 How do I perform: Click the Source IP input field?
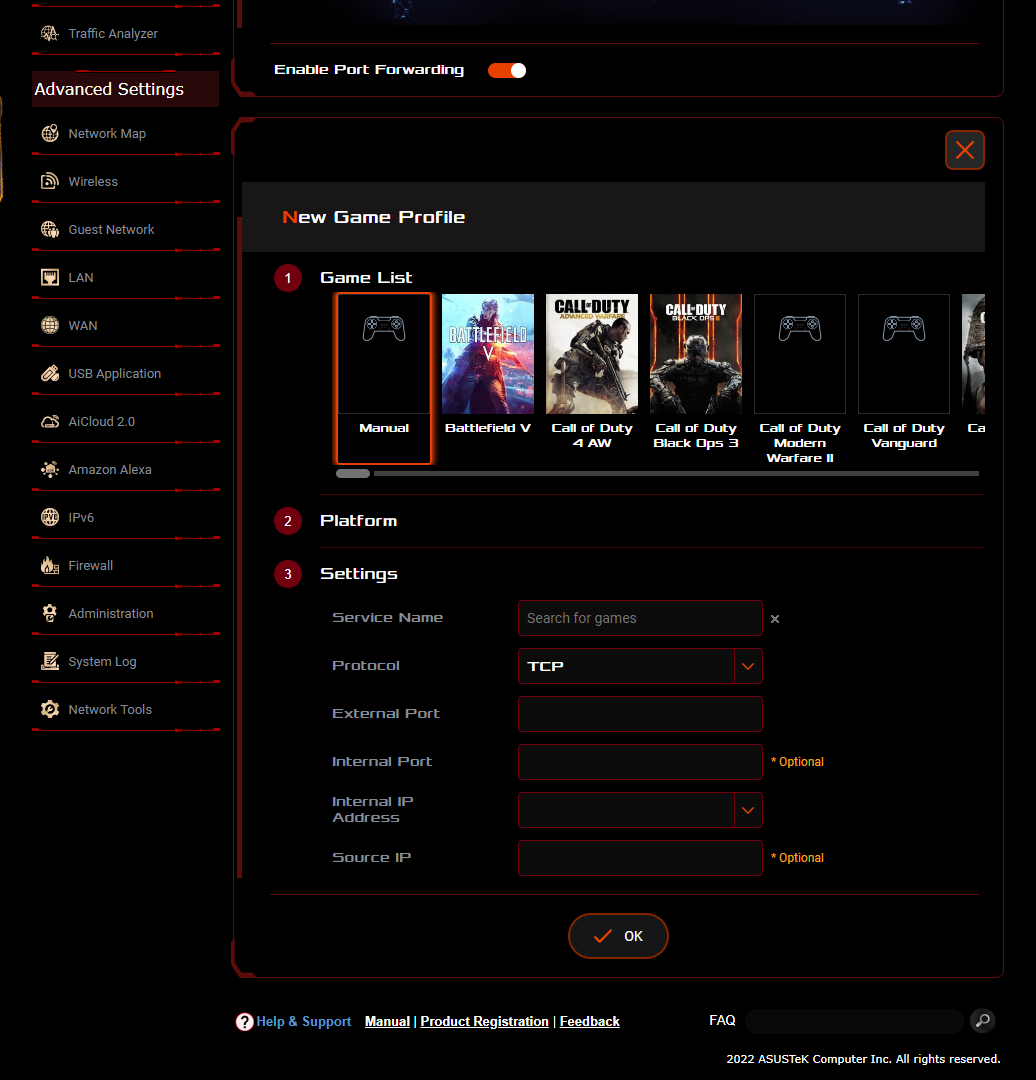pyautogui.click(x=640, y=858)
